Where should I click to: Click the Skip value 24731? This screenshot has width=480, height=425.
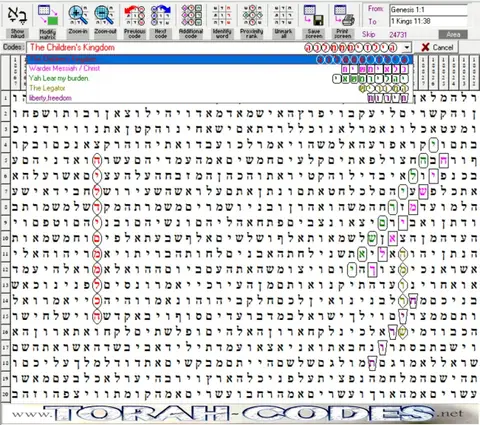tap(398, 35)
